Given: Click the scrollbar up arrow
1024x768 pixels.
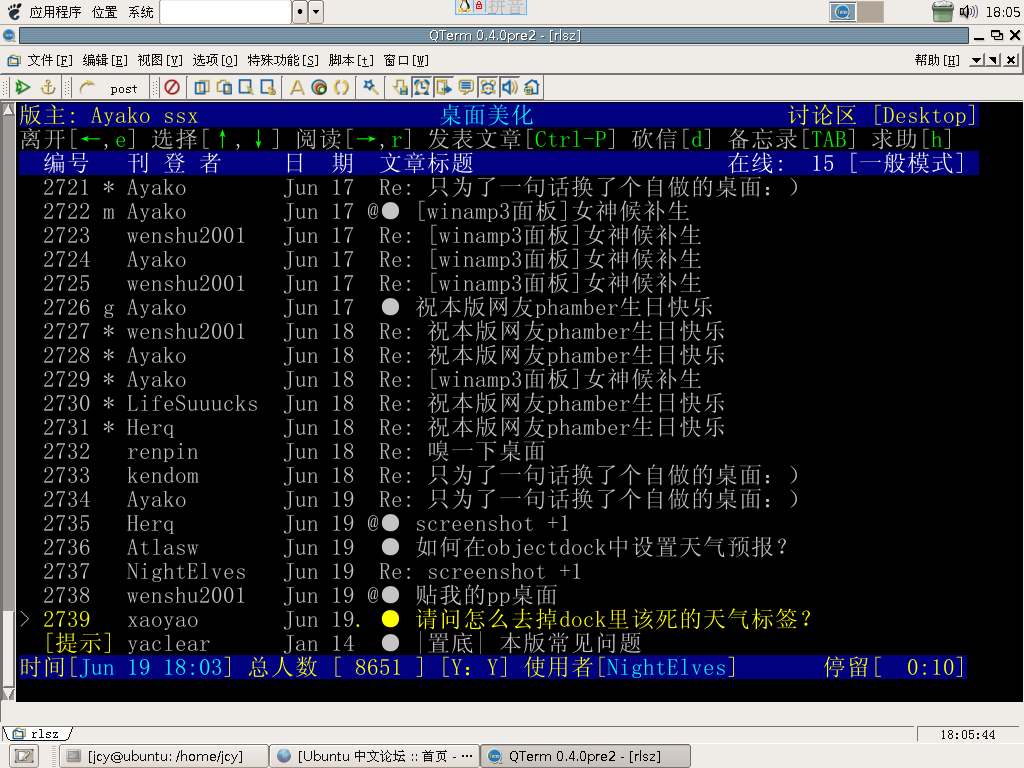Looking at the screenshot, I should point(8,110).
